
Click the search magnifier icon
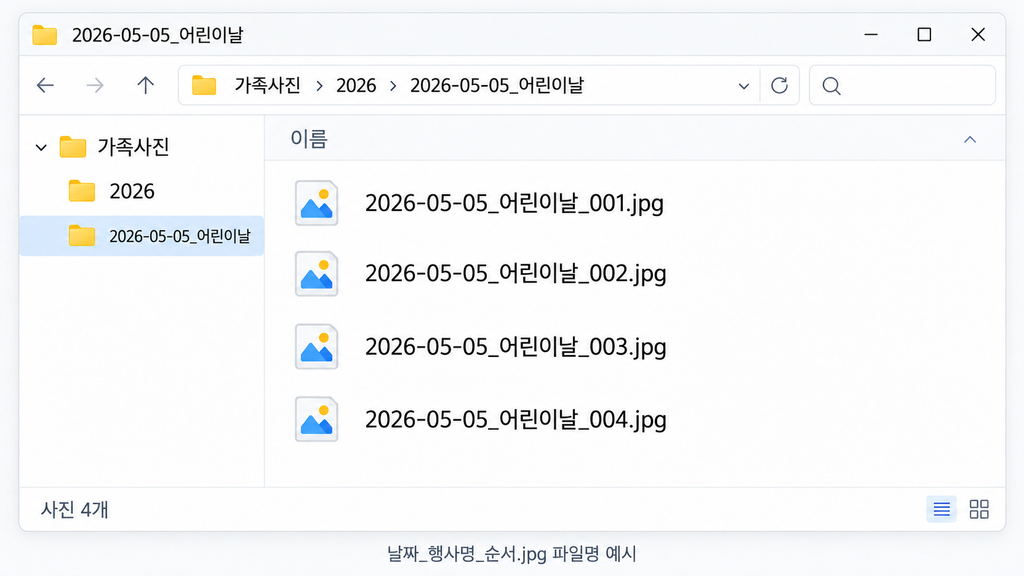tap(831, 86)
